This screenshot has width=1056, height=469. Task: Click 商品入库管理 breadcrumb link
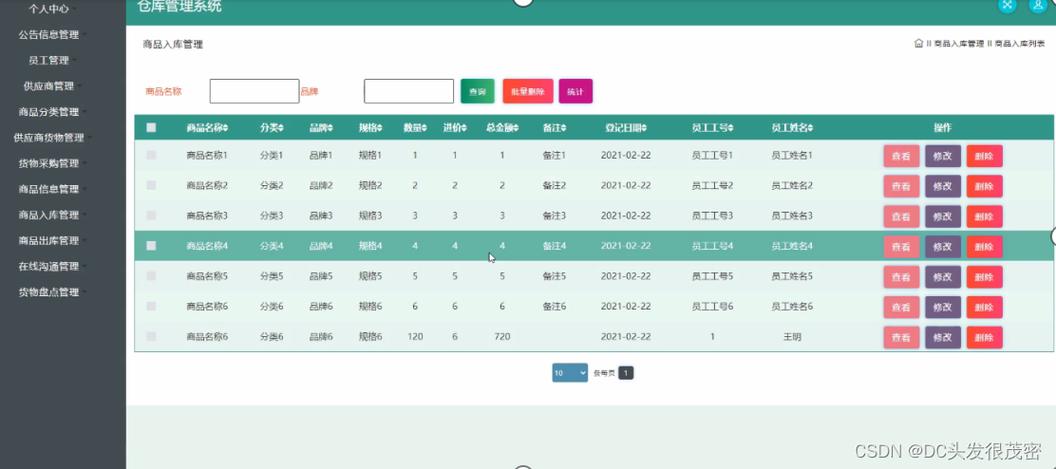coord(959,44)
